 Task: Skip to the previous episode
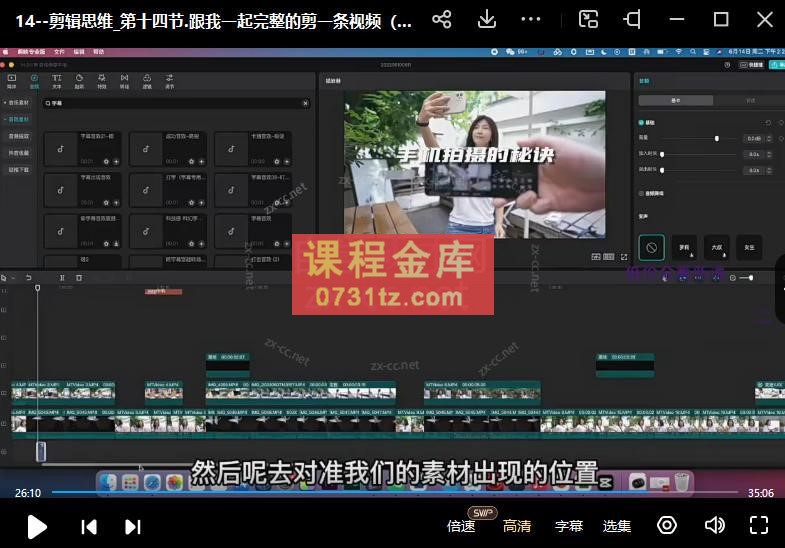[x=89, y=526]
